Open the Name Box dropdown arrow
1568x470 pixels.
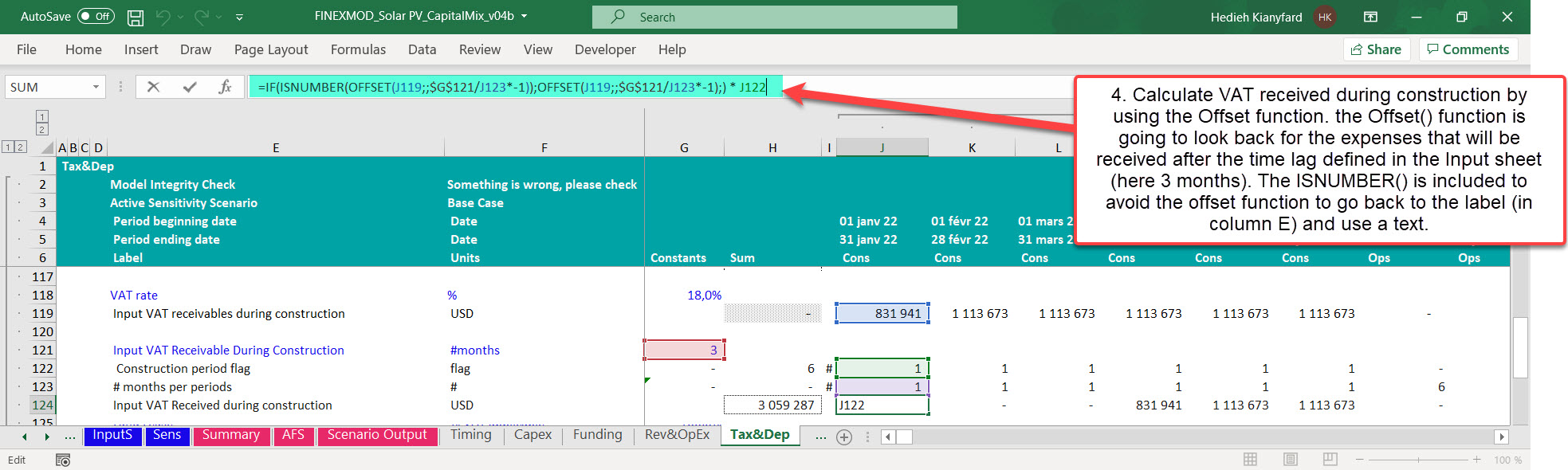tap(96, 87)
